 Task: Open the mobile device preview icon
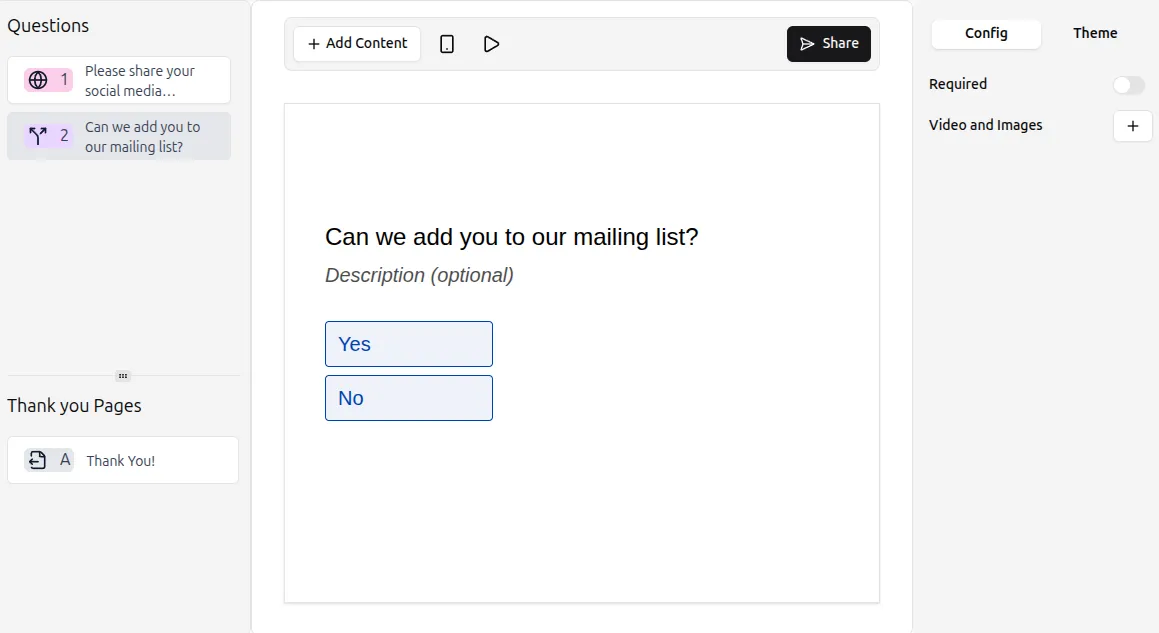446,43
